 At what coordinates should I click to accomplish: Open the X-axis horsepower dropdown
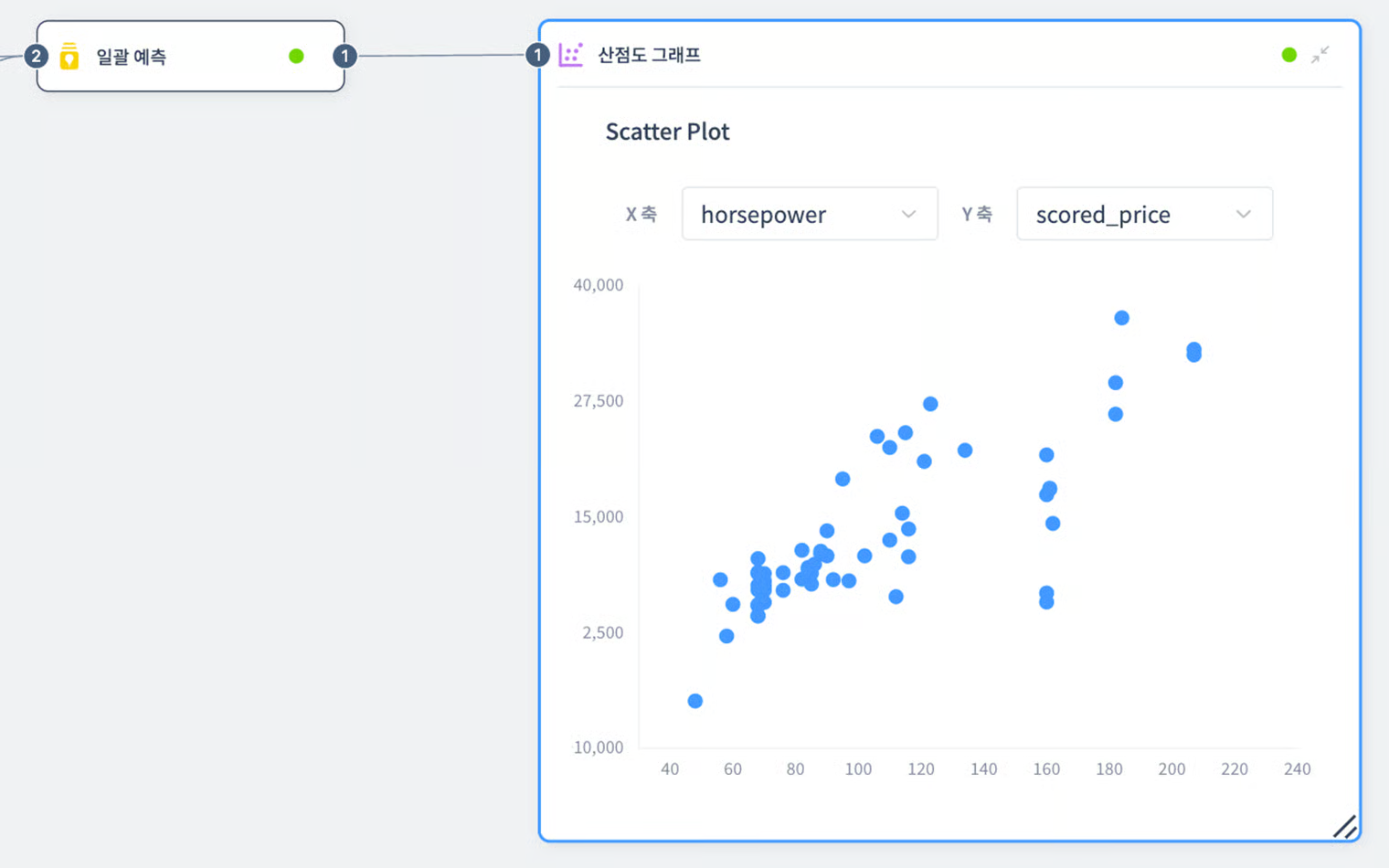tap(809, 214)
